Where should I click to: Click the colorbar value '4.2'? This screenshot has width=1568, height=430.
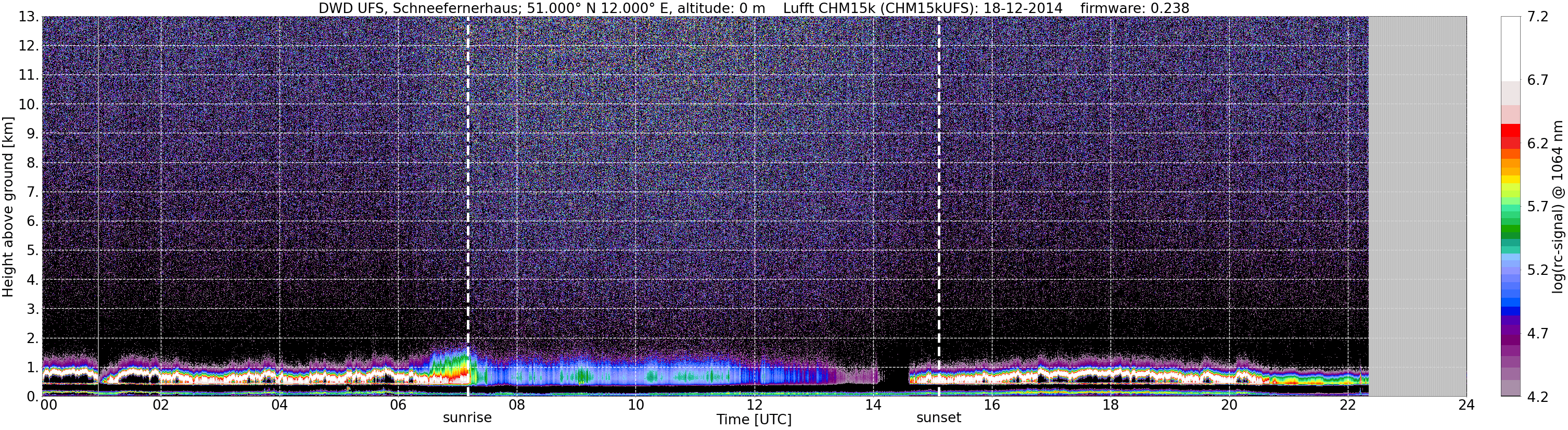click(x=1537, y=397)
